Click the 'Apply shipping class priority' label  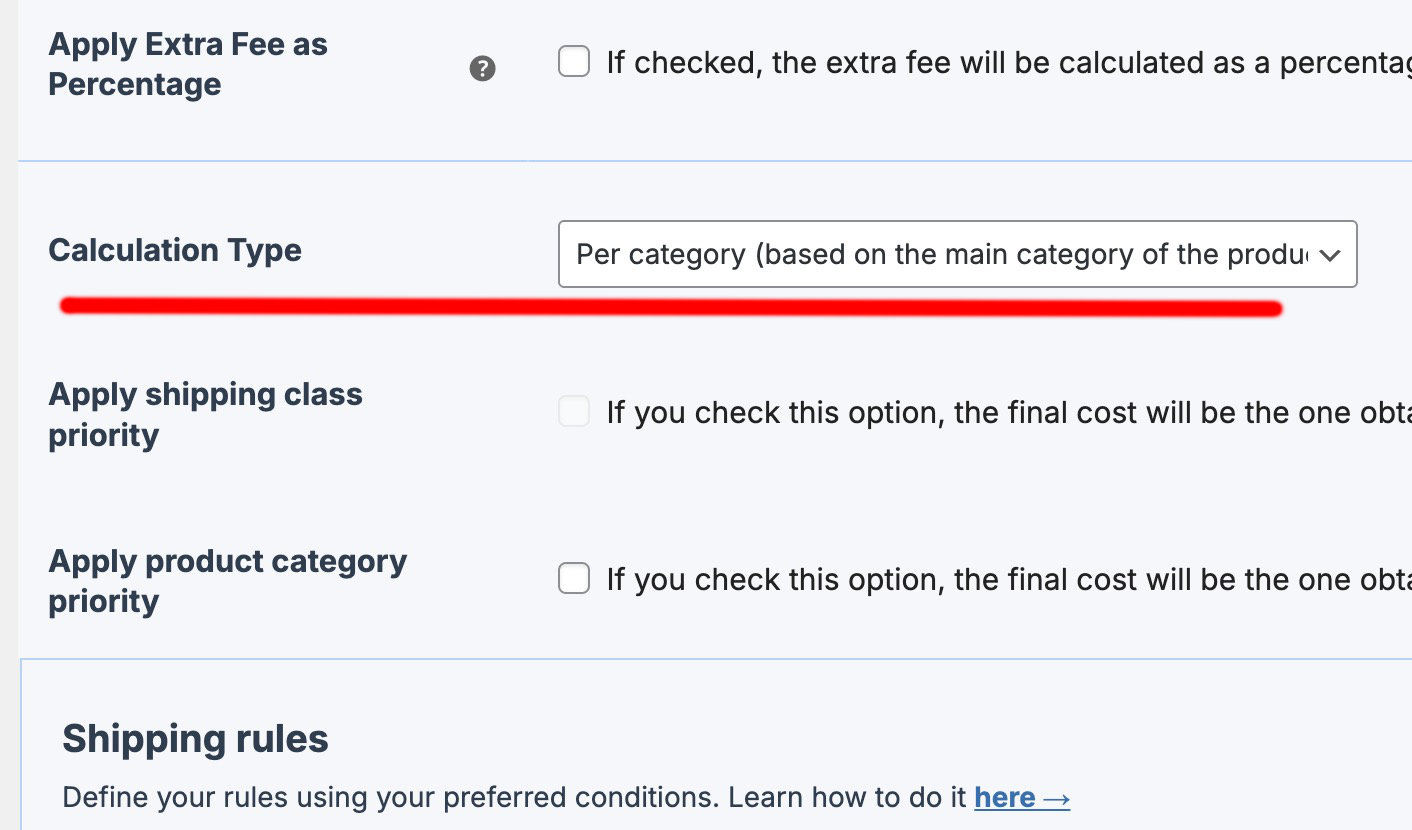coord(205,414)
